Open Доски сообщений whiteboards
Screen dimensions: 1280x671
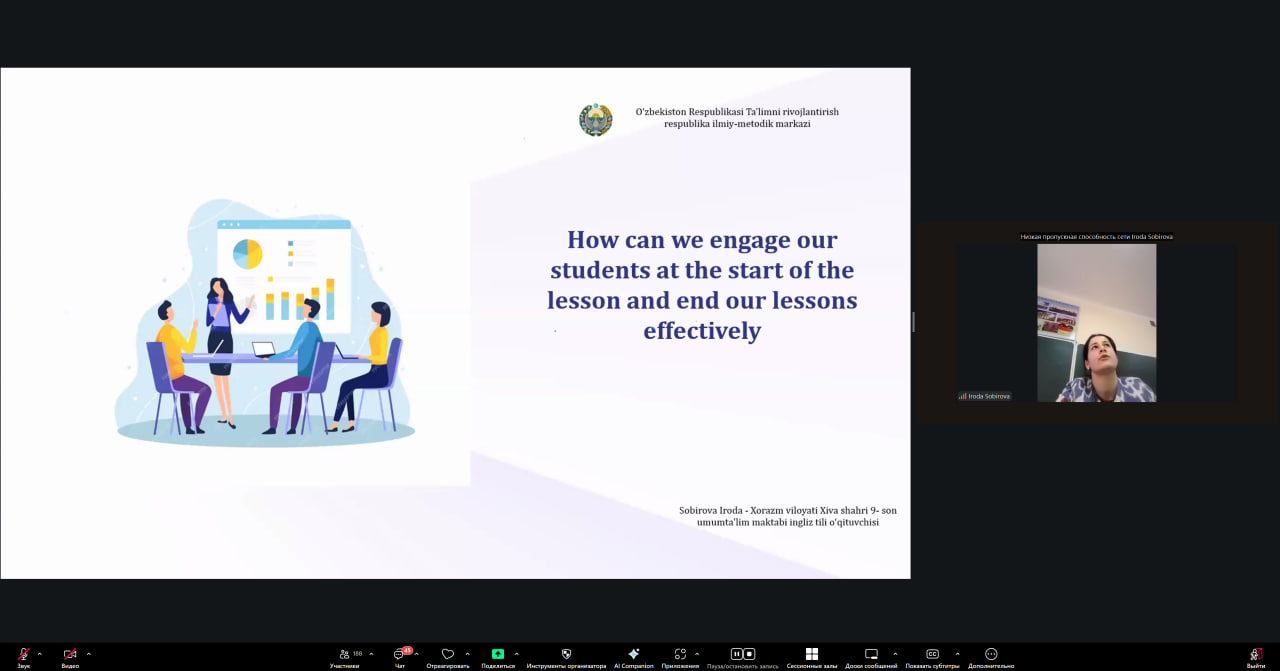click(871, 654)
